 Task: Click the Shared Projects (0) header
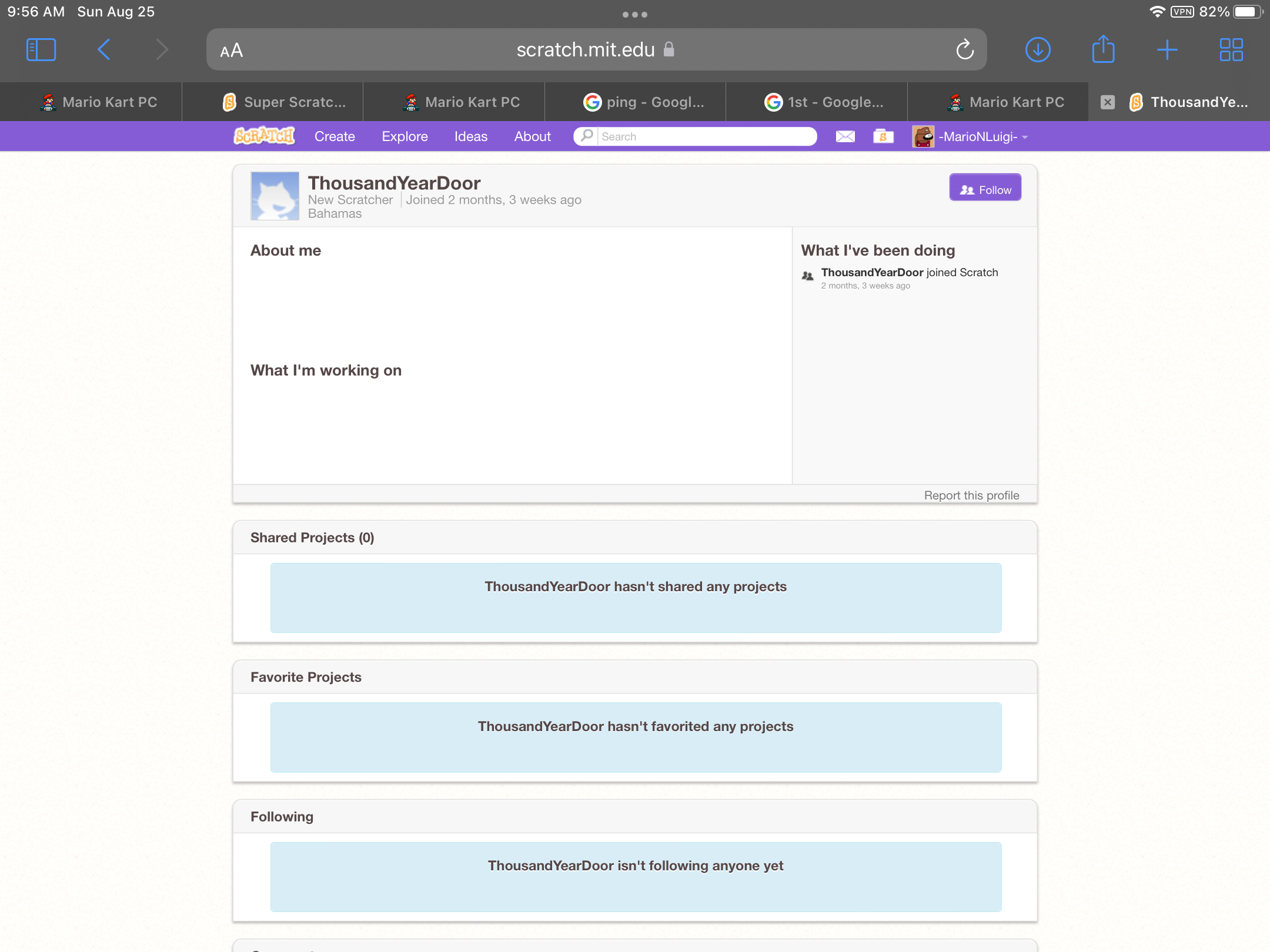(312, 538)
